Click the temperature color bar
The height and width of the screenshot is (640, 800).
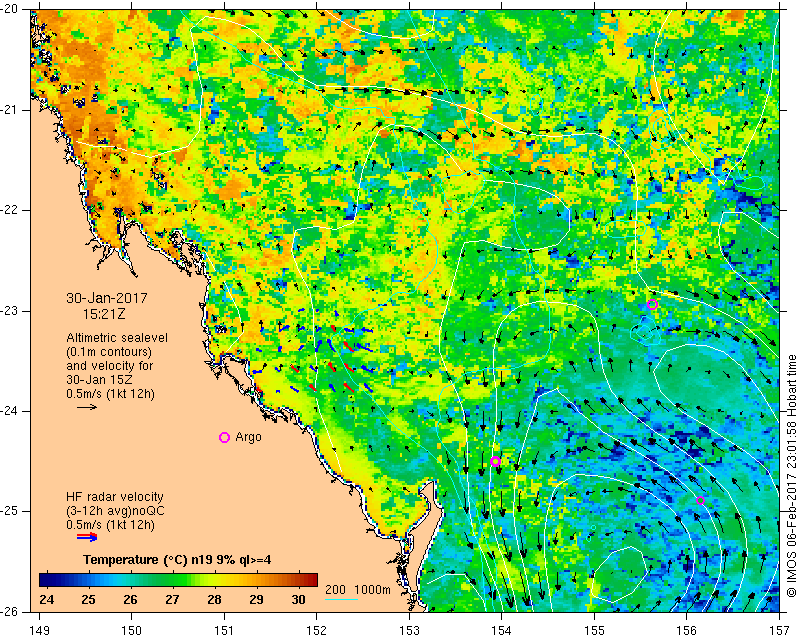point(179,580)
